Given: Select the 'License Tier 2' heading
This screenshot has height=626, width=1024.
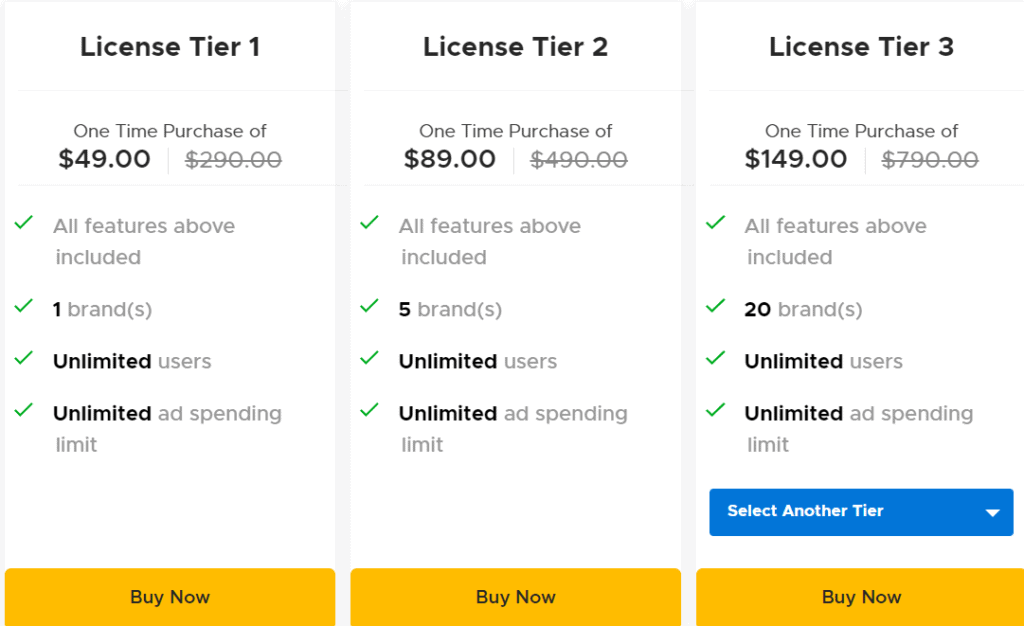Looking at the screenshot, I should coord(515,46).
